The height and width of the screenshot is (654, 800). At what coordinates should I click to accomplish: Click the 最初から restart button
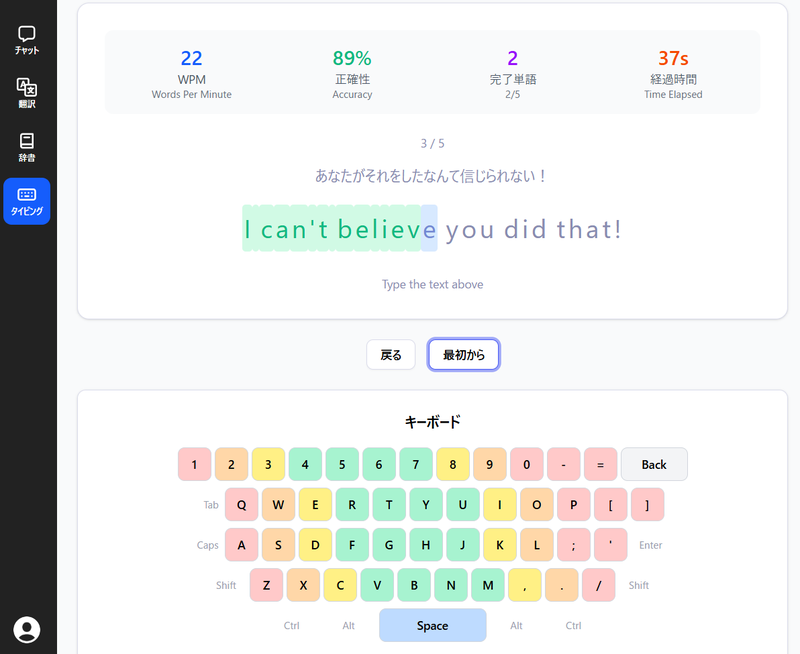click(463, 354)
